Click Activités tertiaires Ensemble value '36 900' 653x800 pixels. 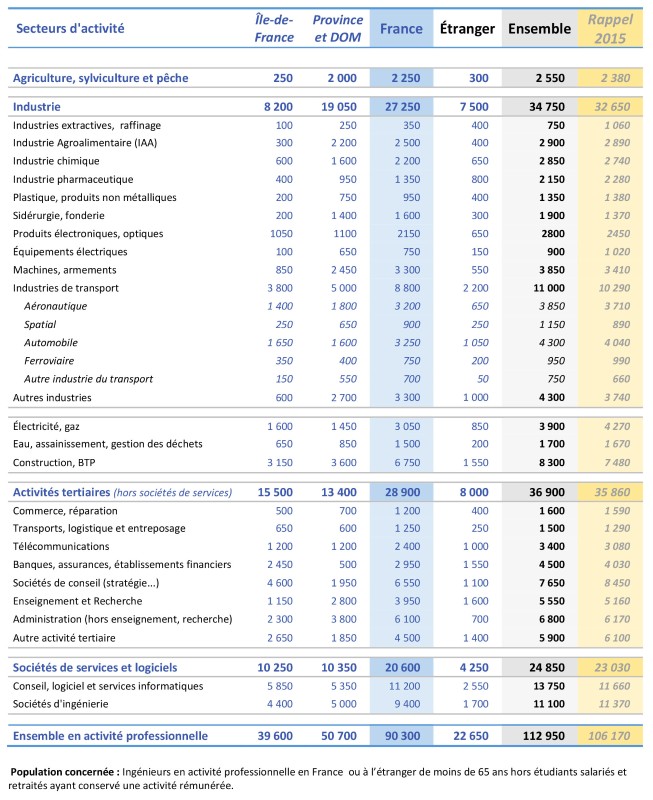click(547, 492)
